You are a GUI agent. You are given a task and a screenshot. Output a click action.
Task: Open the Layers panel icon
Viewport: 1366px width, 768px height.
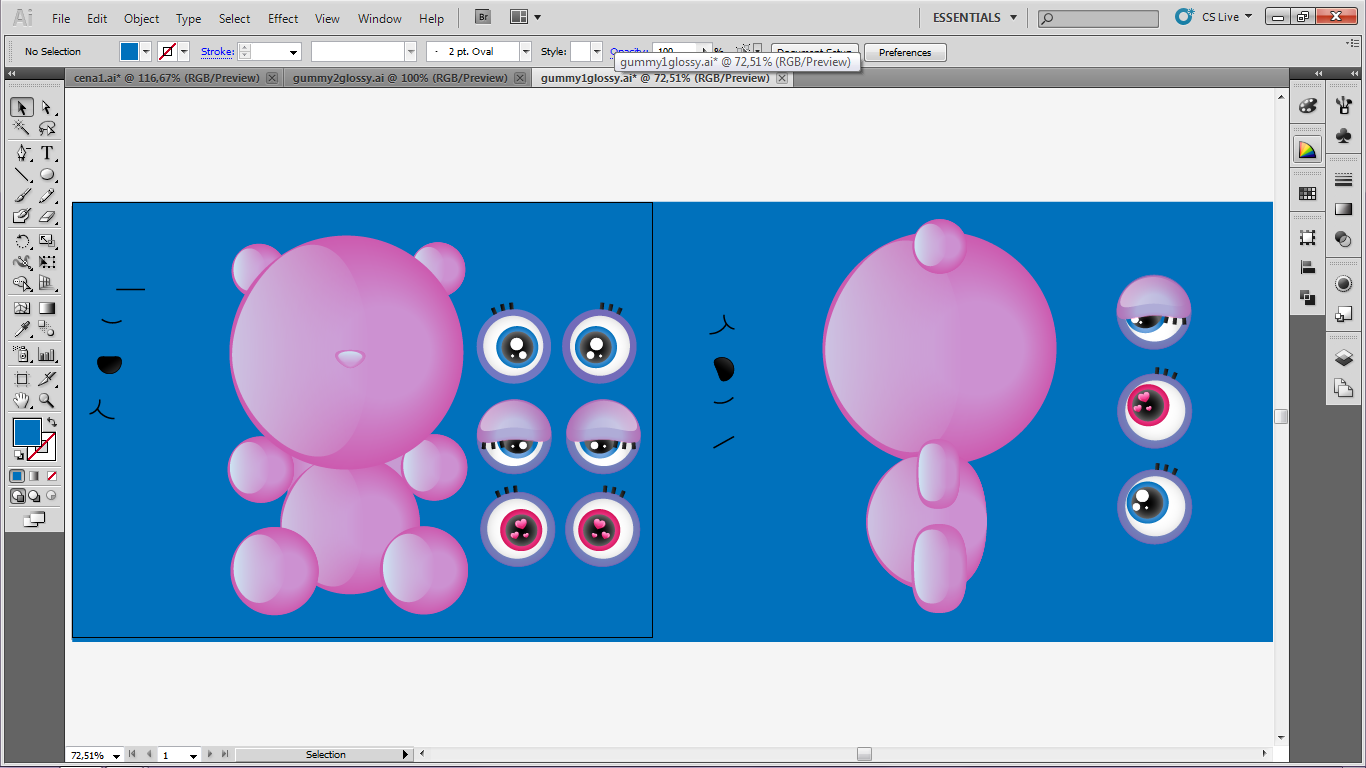pos(1343,357)
